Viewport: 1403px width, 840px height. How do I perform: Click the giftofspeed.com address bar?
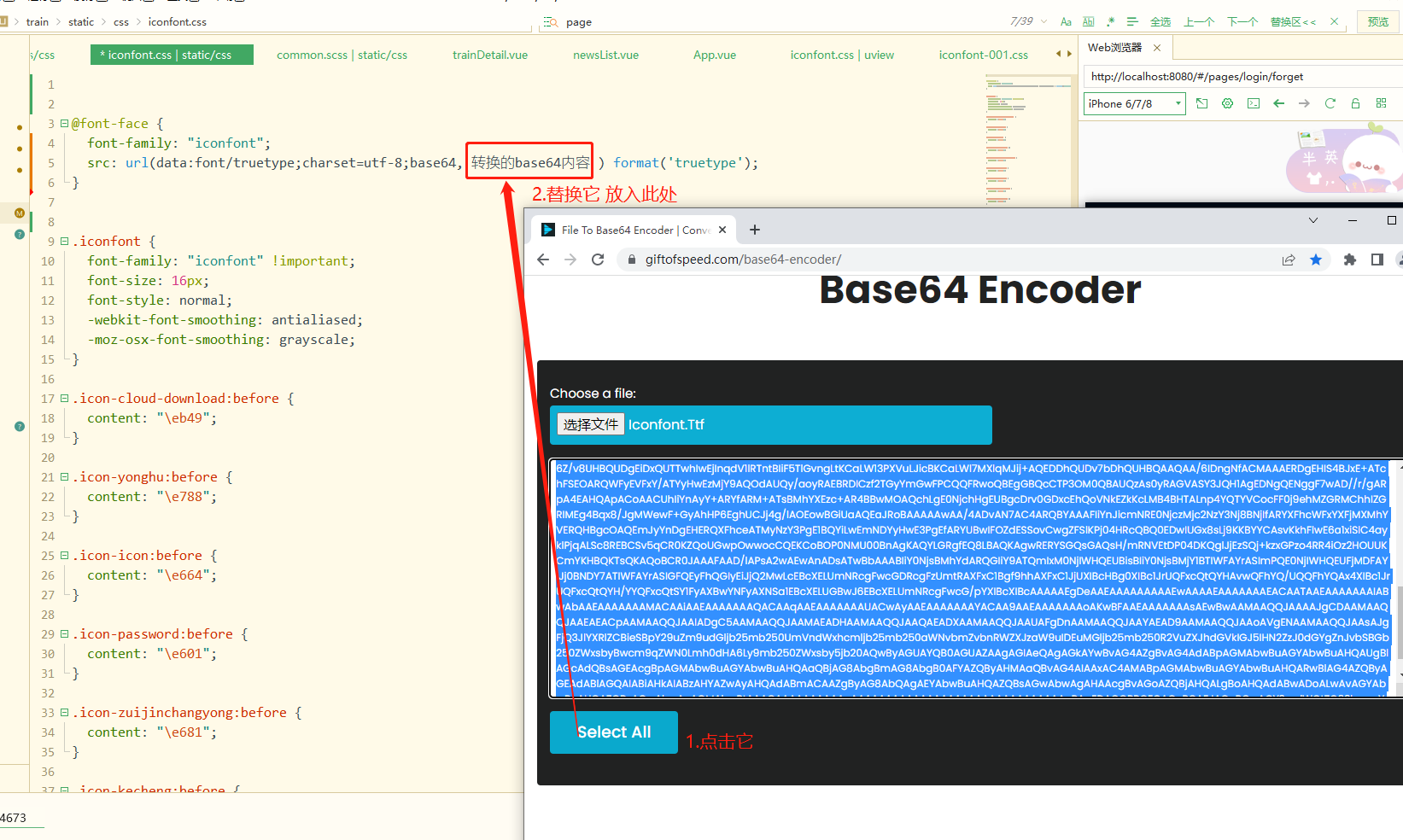pos(948,260)
